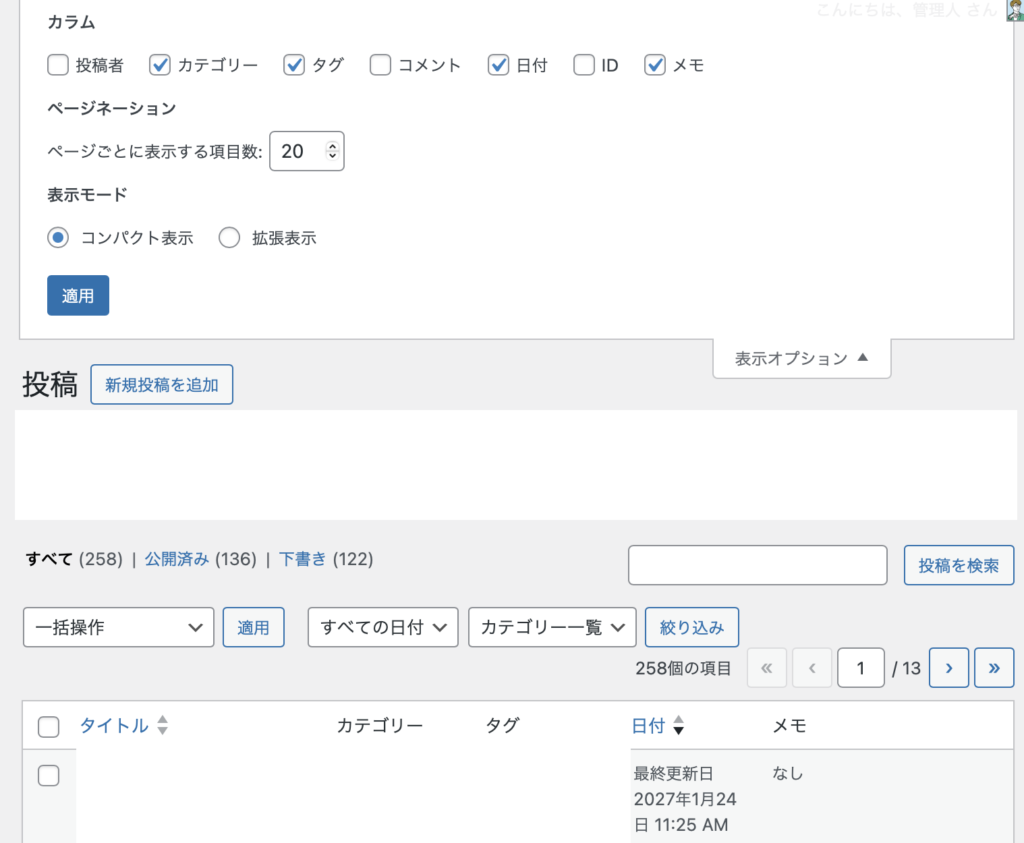Uncheck the カテゴリー column checkbox
The width and height of the screenshot is (1024, 843).
click(160, 66)
